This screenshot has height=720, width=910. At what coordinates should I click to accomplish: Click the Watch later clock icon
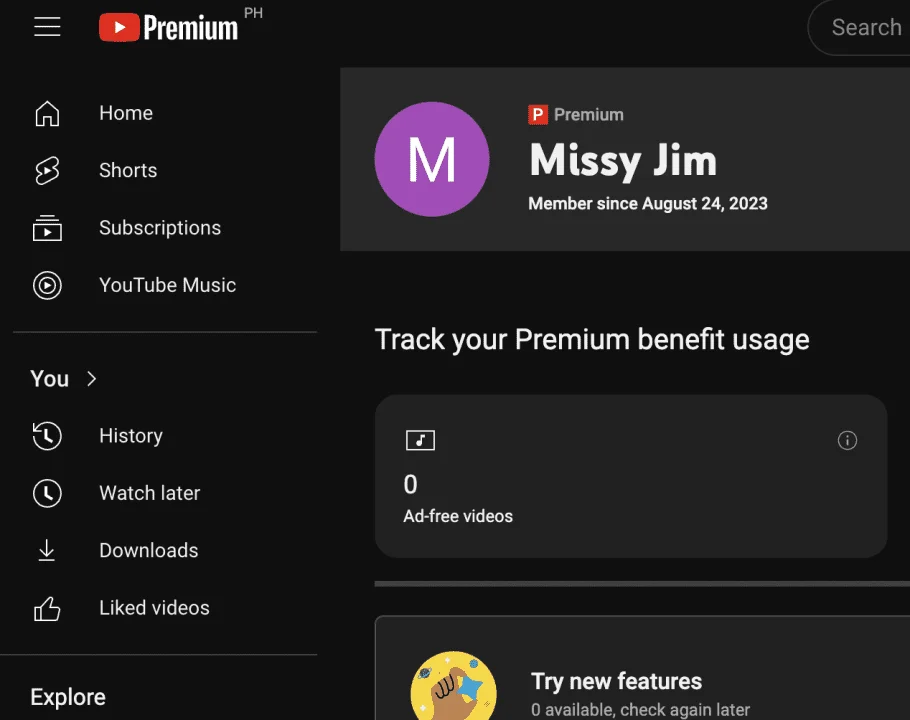click(47, 493)
